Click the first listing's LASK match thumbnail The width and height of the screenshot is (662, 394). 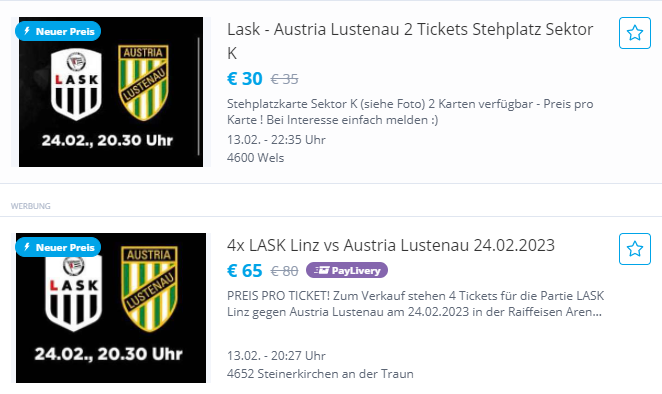point(111,92)
